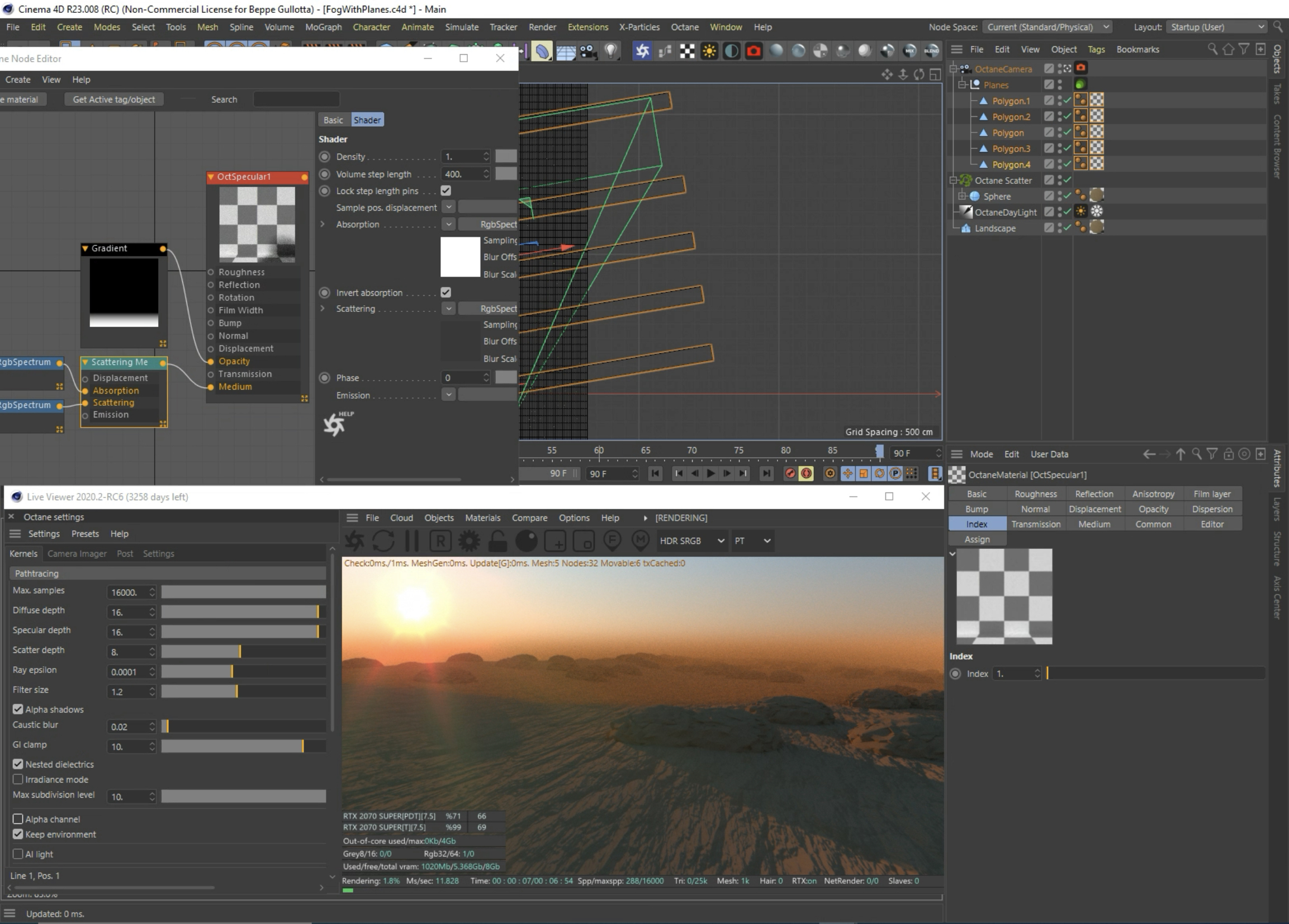This screenshot has height=924, width=1289.
Task: Pause rendering in Live Viewer
Action: [x=411, y=541]
